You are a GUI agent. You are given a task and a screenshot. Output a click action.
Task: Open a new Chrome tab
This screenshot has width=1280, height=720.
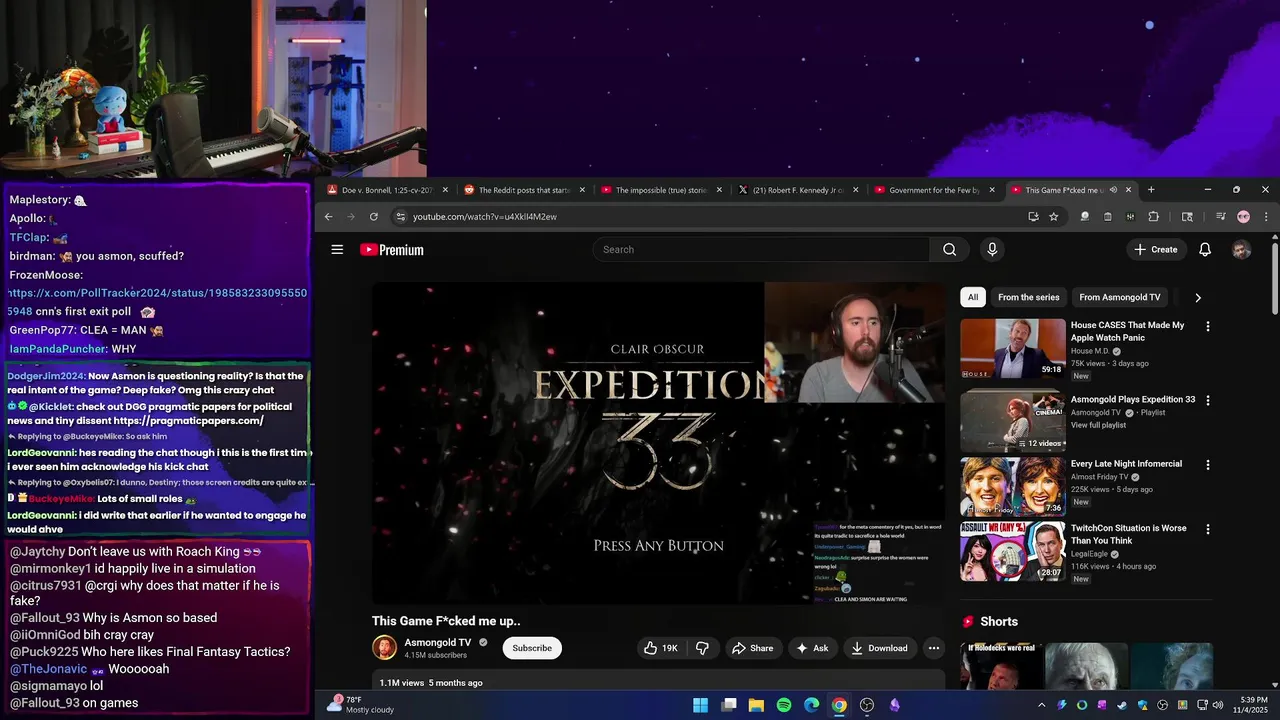1151,190
